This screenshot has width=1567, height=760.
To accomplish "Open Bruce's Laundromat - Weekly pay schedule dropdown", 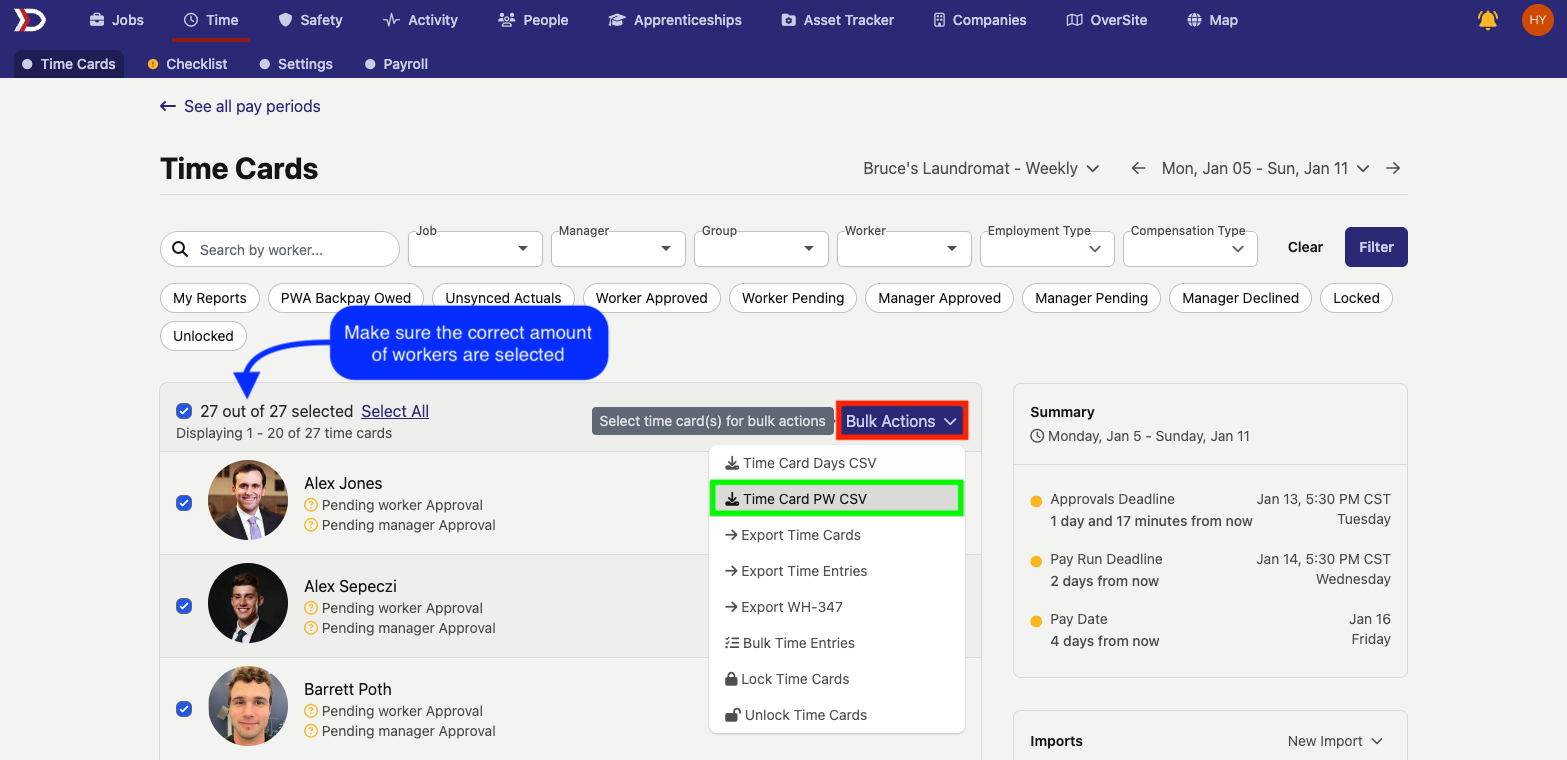I will tap(981, 169).
